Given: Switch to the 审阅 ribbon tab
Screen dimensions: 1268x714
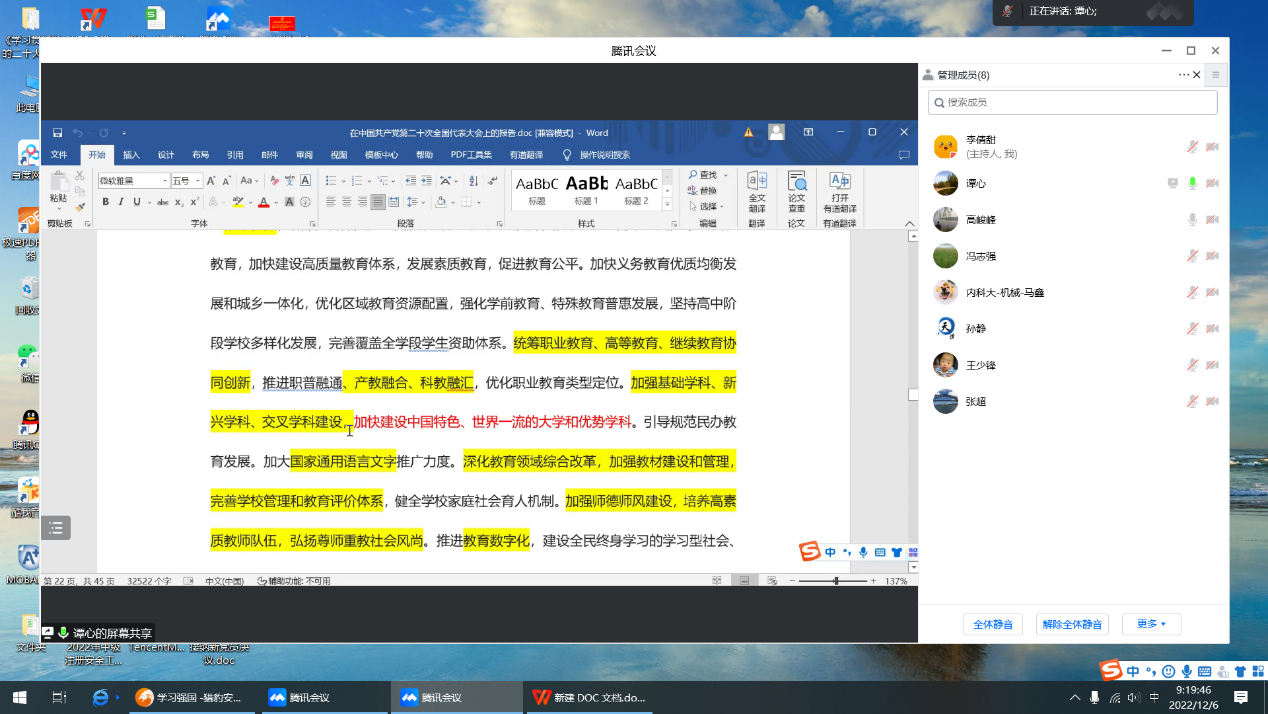Looking at the screenshot, I should [x=304, y=155].
